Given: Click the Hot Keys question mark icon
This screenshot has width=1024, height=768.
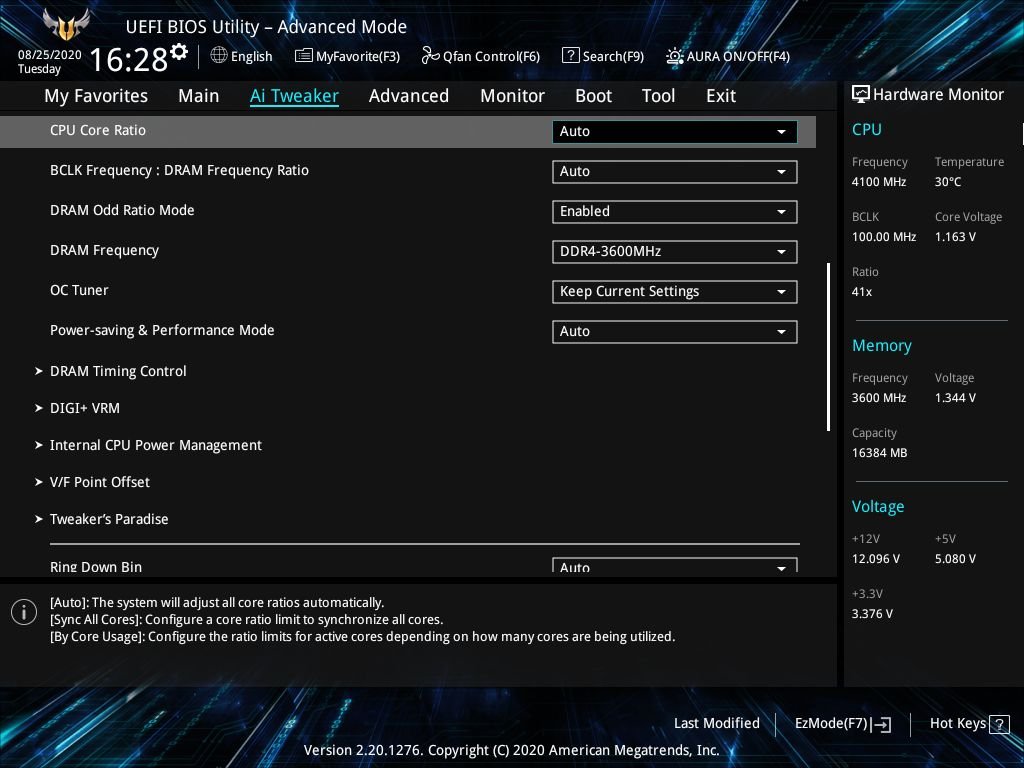Looking at the screenshot, I should [x=999, y=724].
